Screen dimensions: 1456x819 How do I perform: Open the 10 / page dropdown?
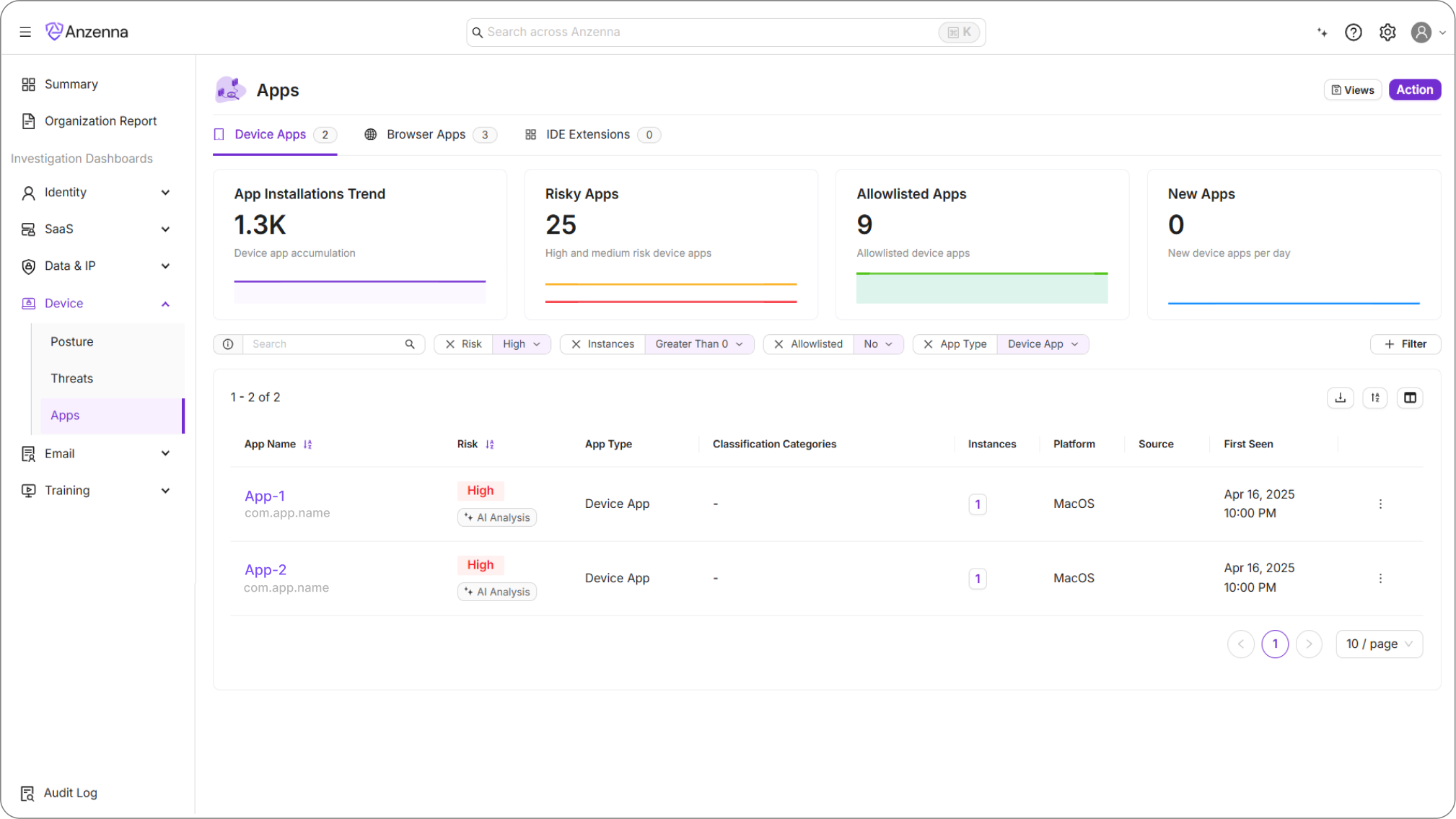pos(1379,644)
